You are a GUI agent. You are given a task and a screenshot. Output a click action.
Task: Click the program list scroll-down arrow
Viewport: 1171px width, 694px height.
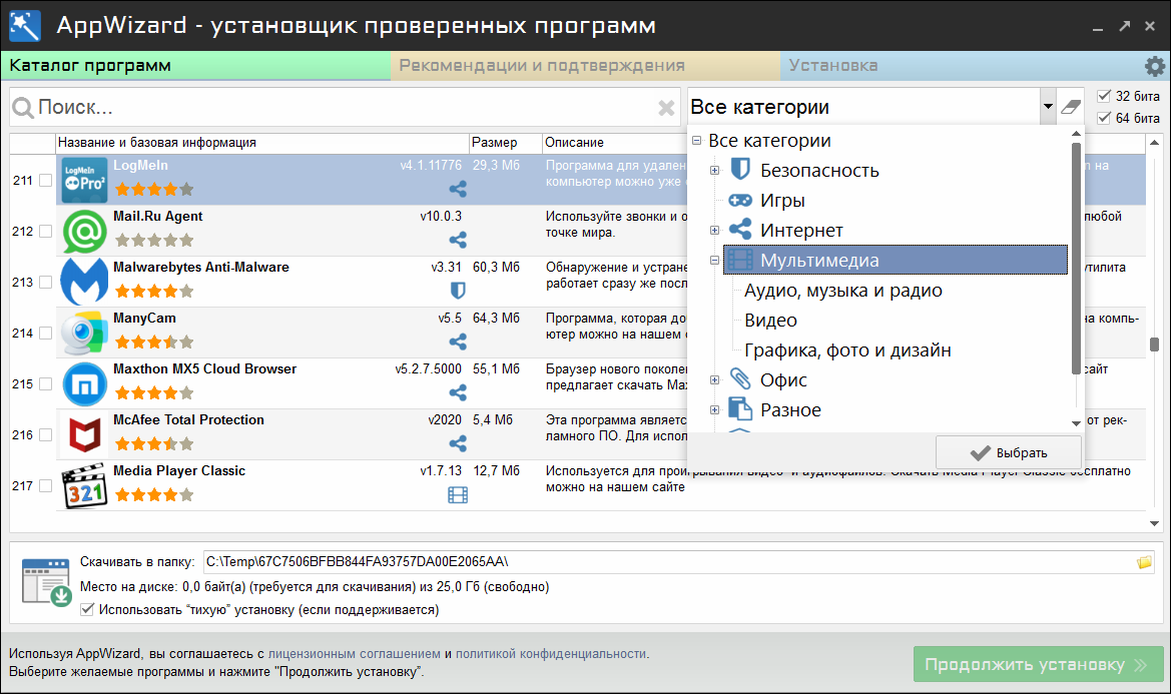[x=1155, y=524]
